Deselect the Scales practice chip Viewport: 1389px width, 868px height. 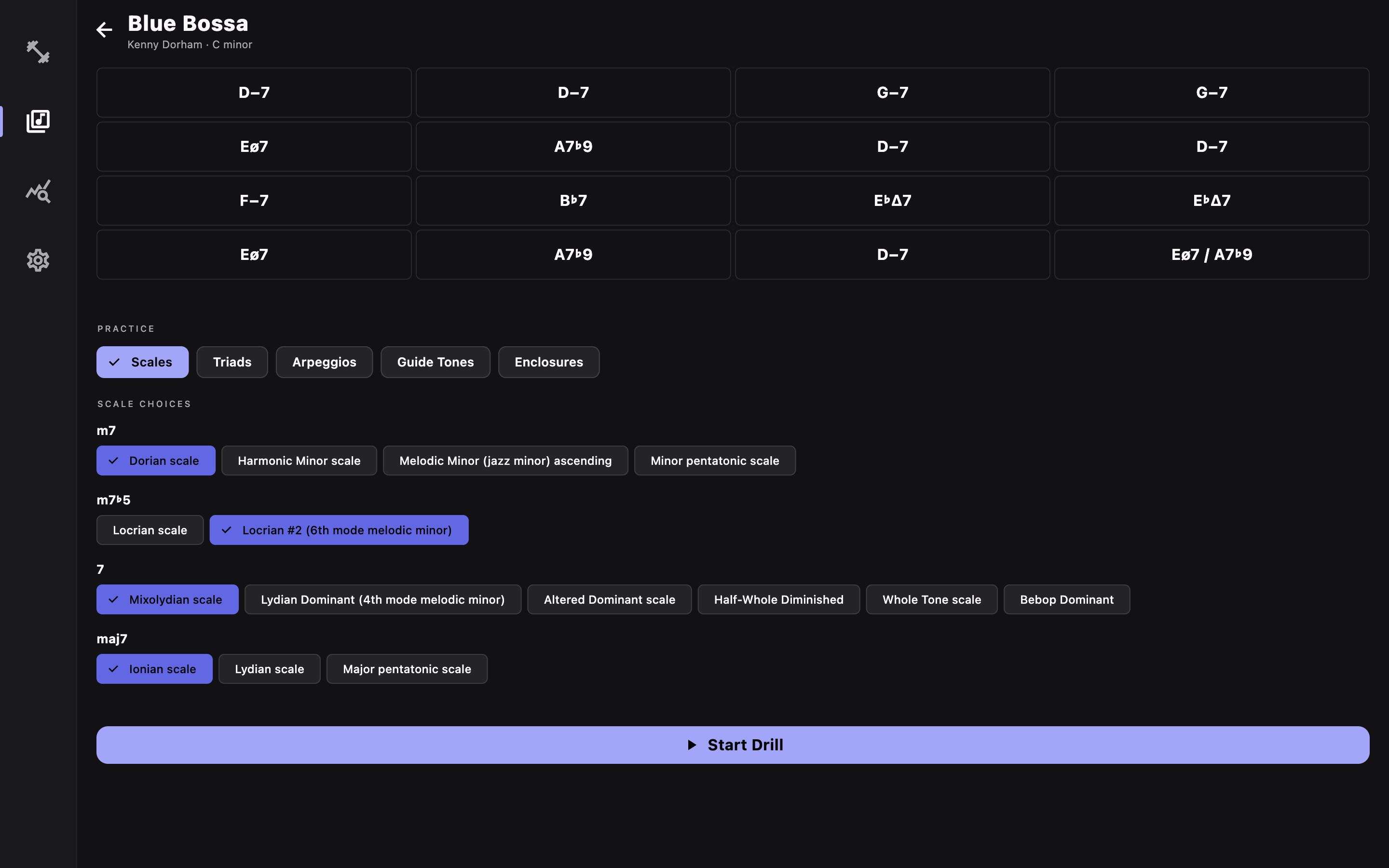[142, 362]
